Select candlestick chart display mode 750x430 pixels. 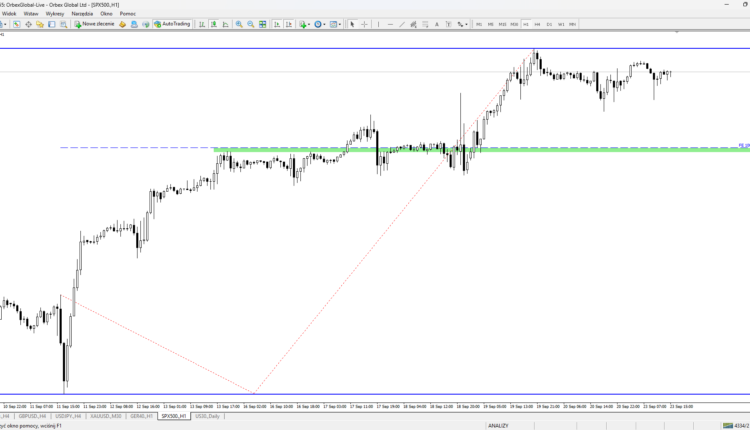pos(214,24)
